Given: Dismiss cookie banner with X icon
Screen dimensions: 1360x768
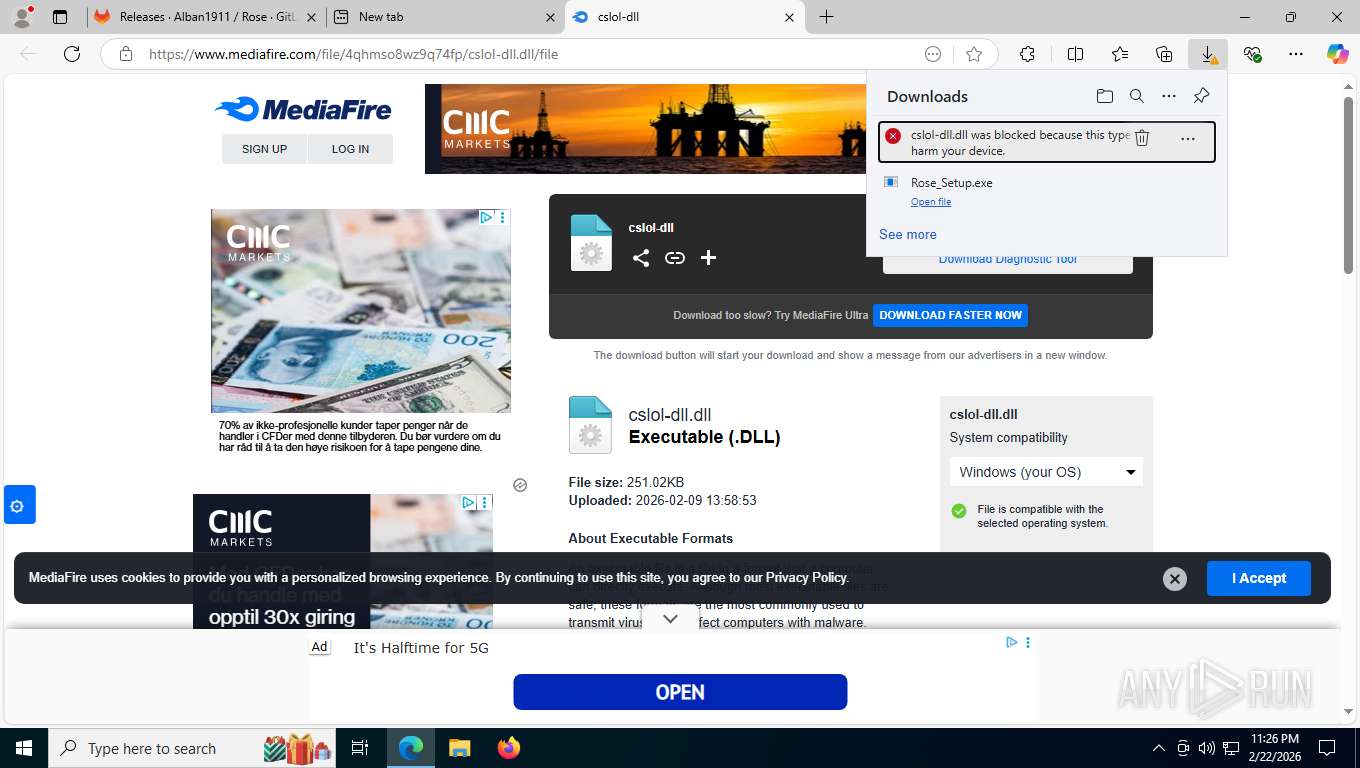Looking at the screenshot, I should 1175,578.
